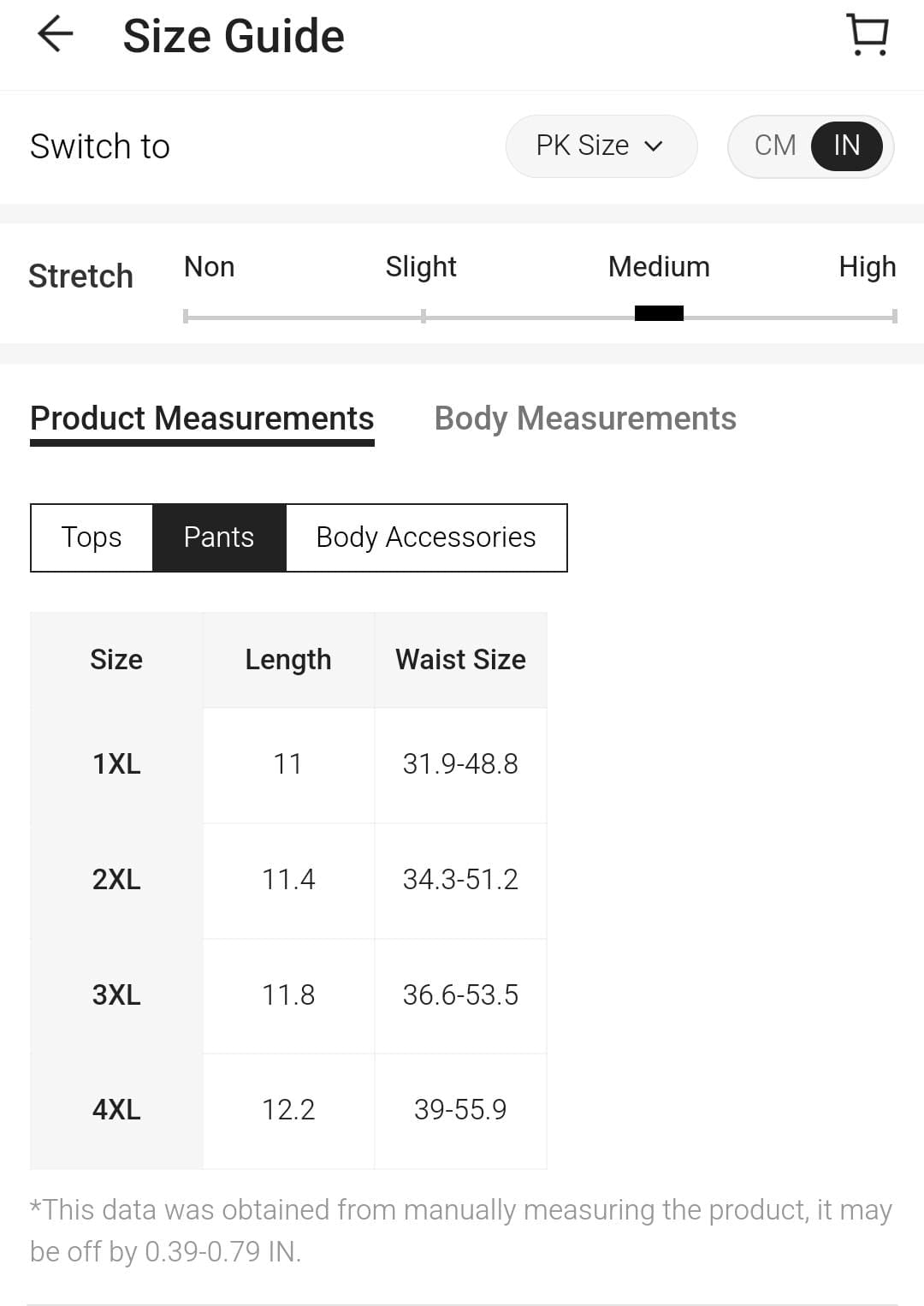Select the Product Measurements tab

click(202, 419)
